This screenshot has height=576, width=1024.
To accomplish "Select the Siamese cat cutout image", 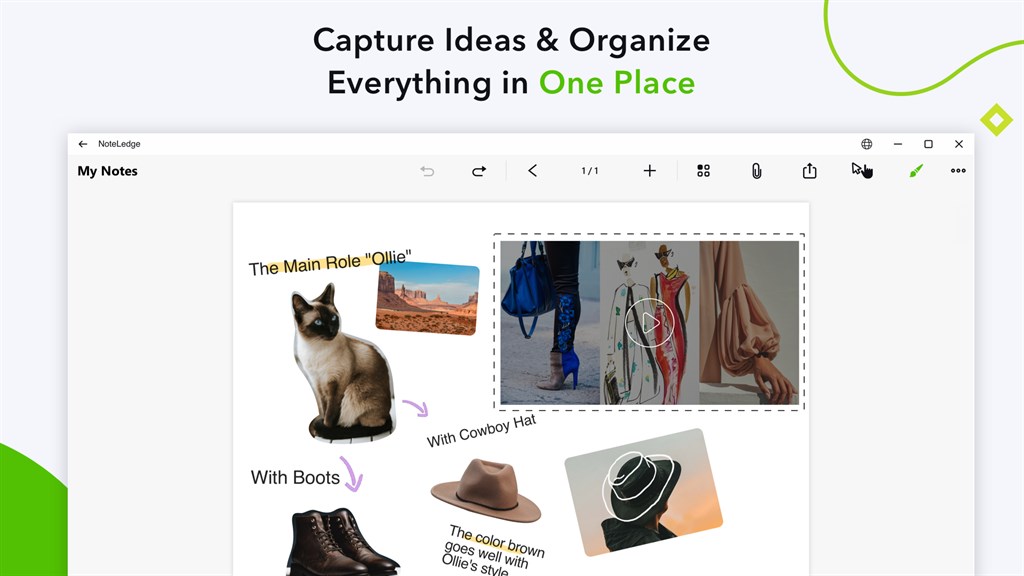I will pyautogui.click(x=342, y=364).
